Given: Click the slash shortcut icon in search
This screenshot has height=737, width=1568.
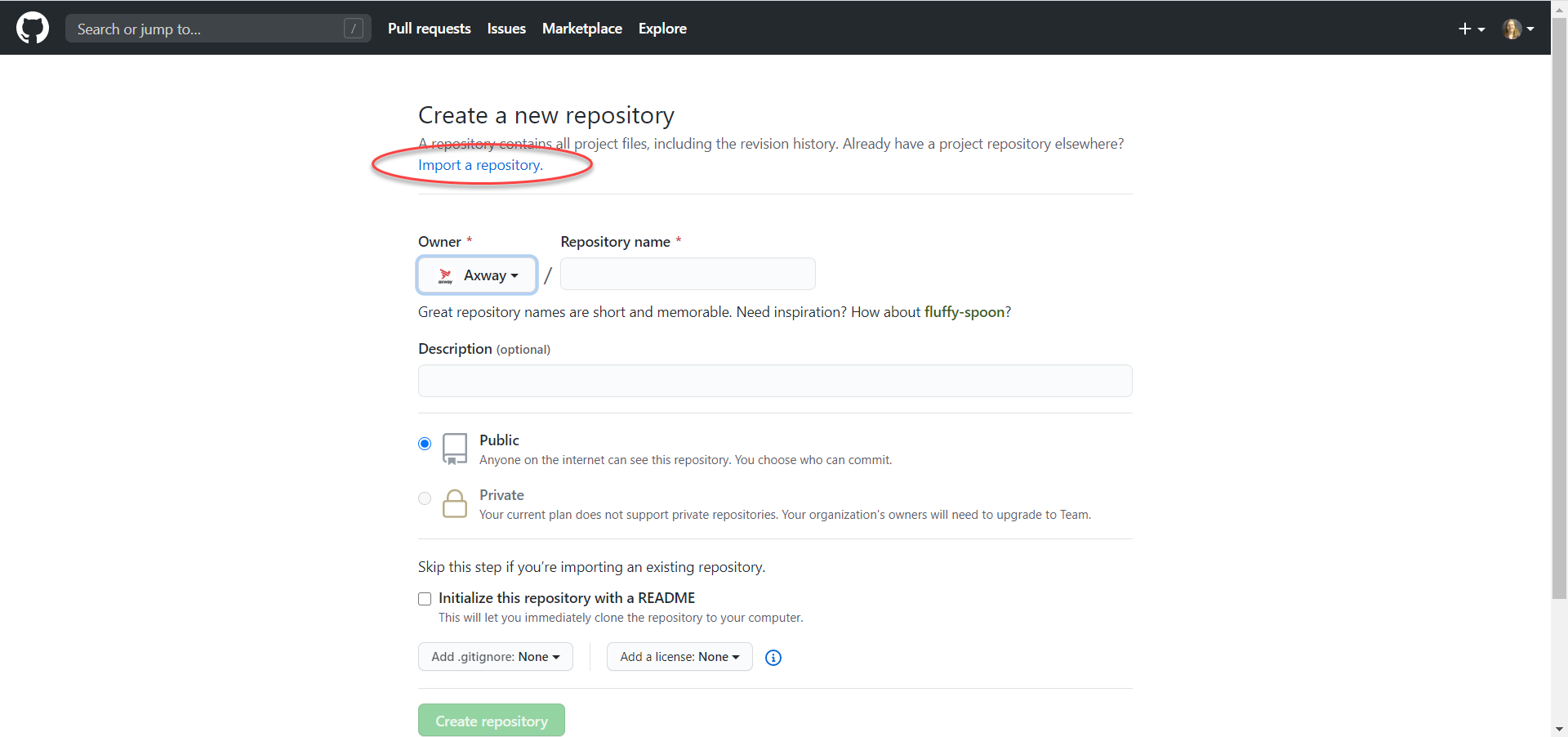Looking at the screenshot, I should [354, 29].
